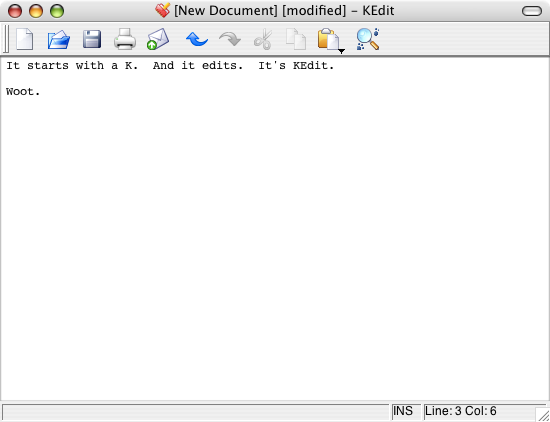Click the toolbar drag handle
This screenshot has width=550, height=422.
(6, 39)
